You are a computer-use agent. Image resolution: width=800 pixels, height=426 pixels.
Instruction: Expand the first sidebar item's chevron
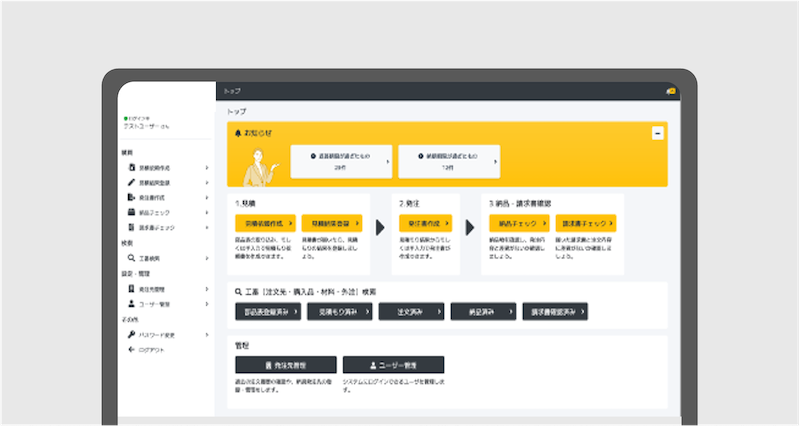[x=207, y=168]
